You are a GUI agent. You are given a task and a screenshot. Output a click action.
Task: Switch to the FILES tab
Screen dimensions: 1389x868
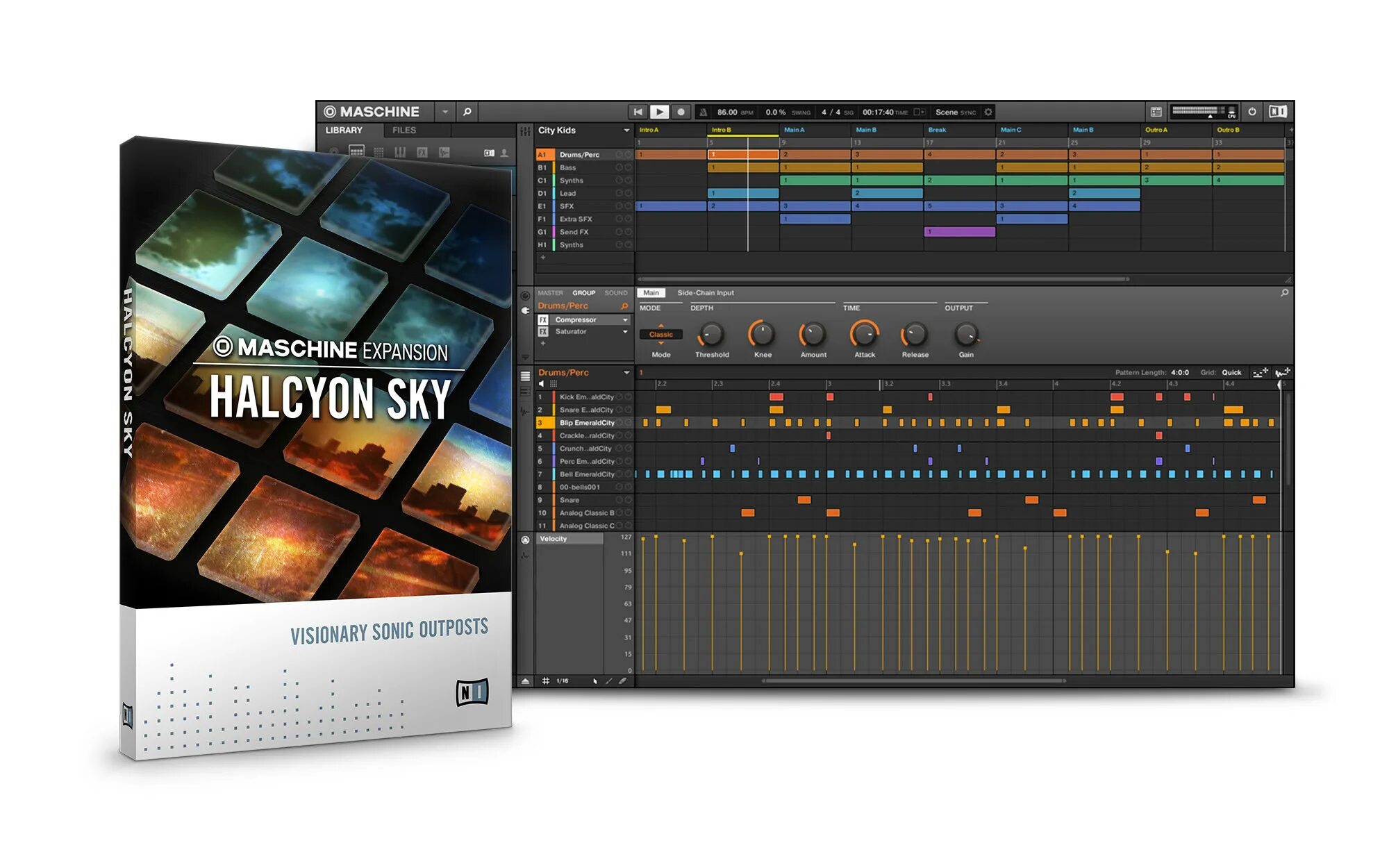coord(404,131)
